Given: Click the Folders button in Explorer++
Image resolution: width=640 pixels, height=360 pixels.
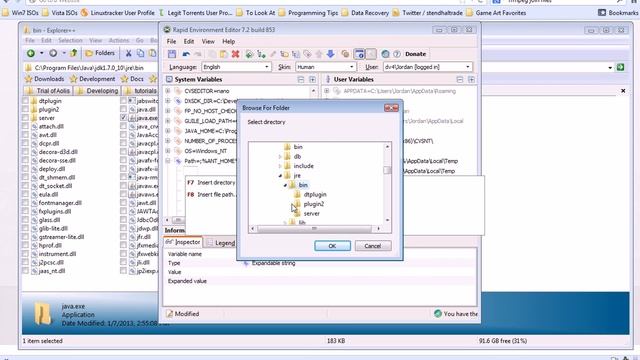Looking at the screenshot, I should pos(100,53).
